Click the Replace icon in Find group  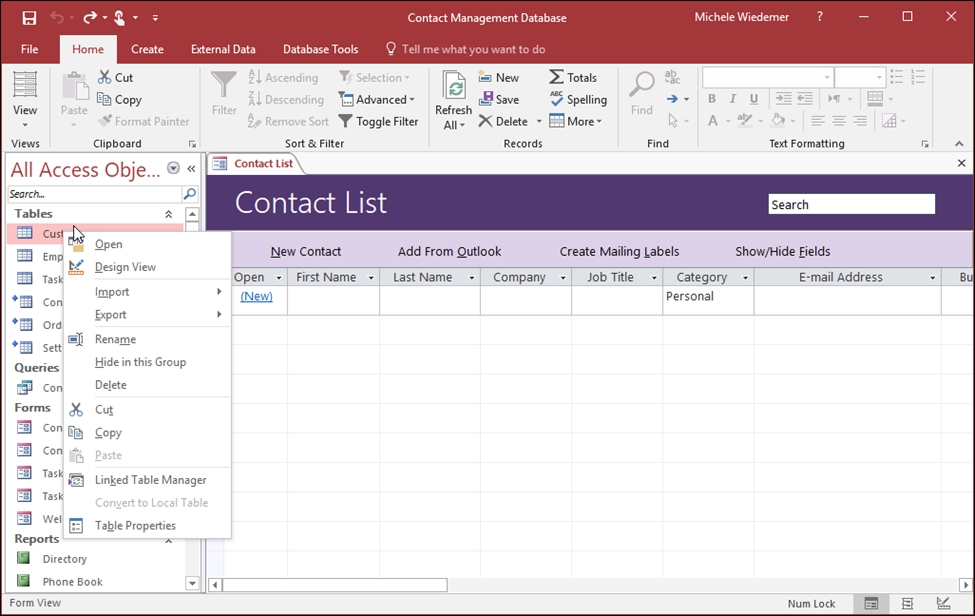pos(672,77)
